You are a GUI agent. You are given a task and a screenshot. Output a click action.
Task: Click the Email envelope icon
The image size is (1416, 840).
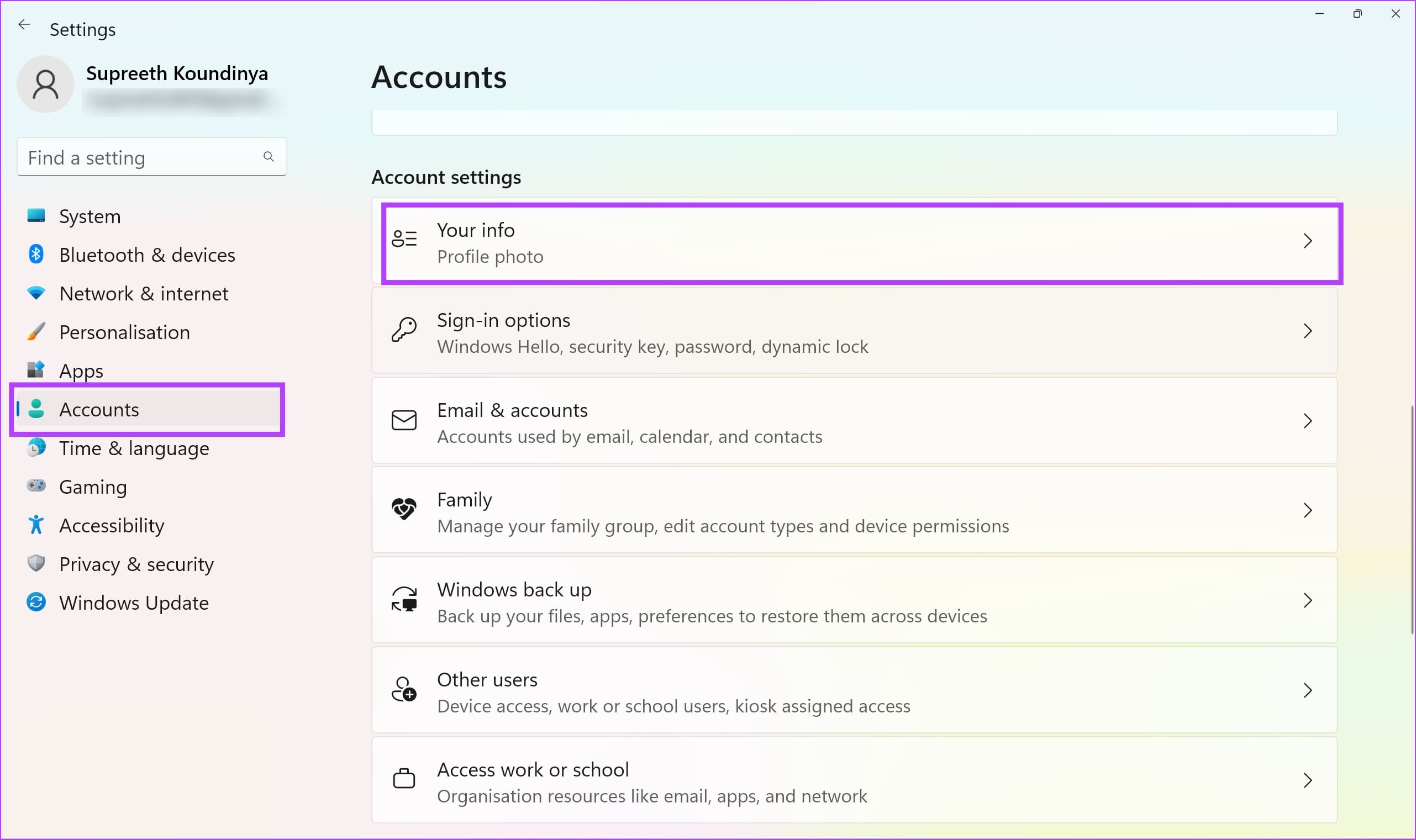[x=404, y=421]
